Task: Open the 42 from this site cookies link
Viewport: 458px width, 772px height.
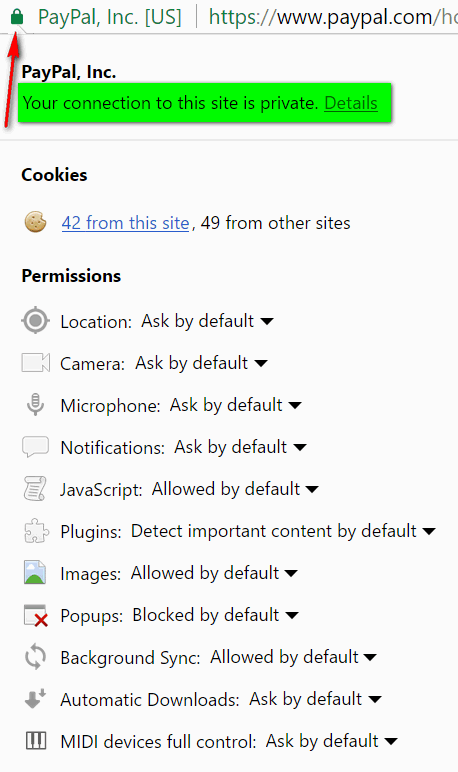Action: [x=125, y=223]
